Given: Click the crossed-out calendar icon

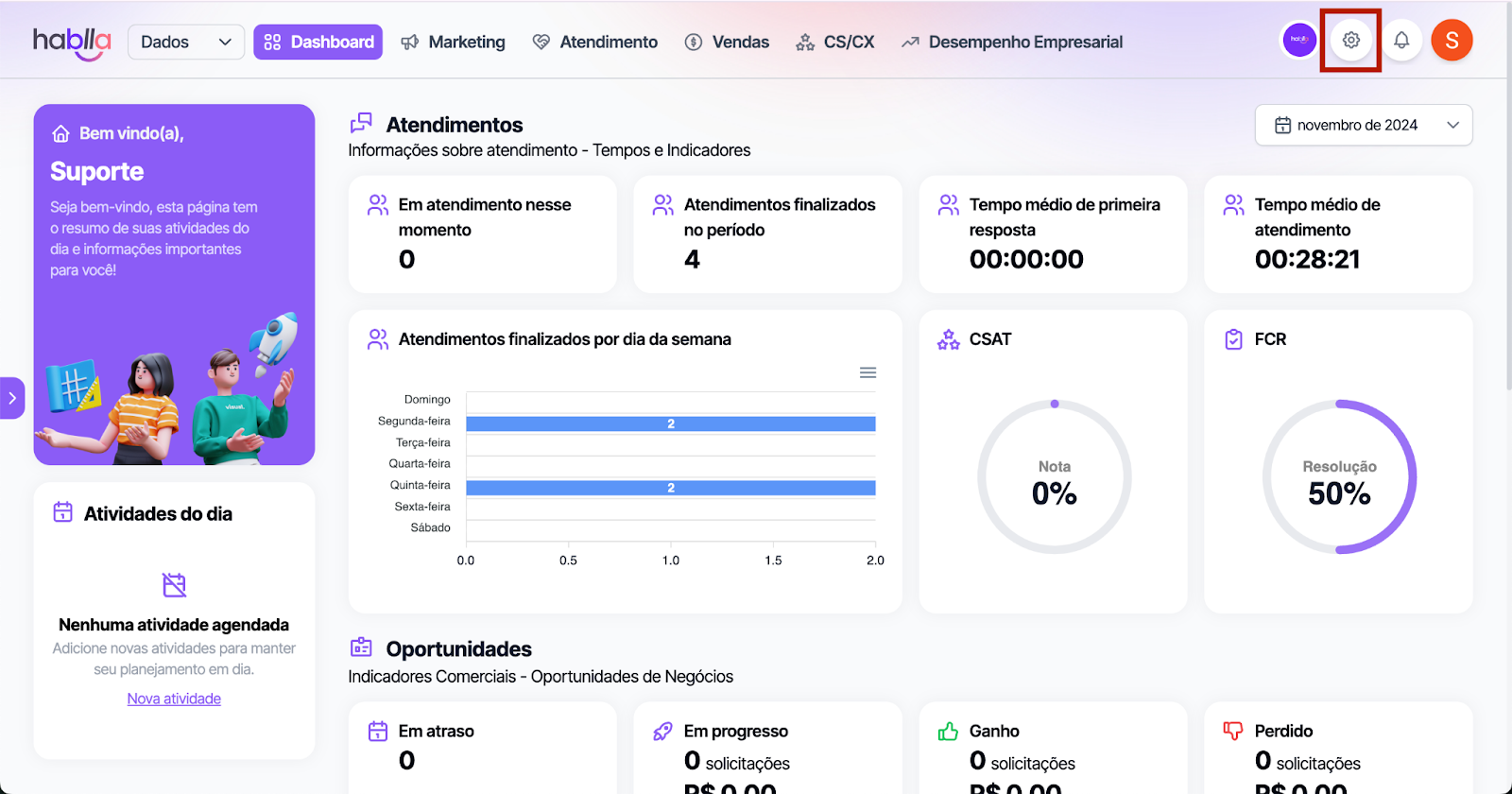Looking at the screenshot, I should (174, 585).
